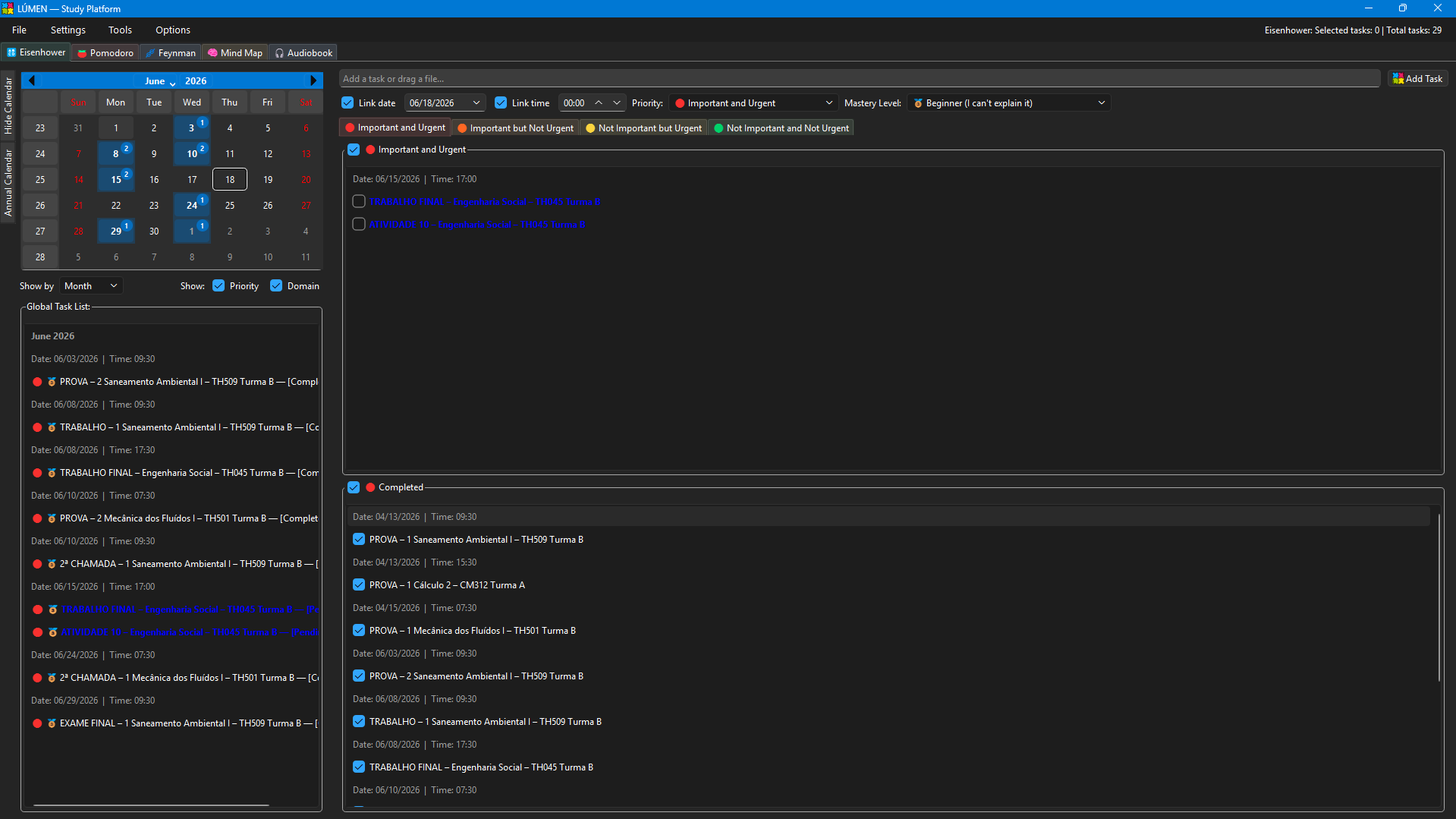Select the Important and Urgent filter
Screen dimensions: 1456x819
(395, 128)
